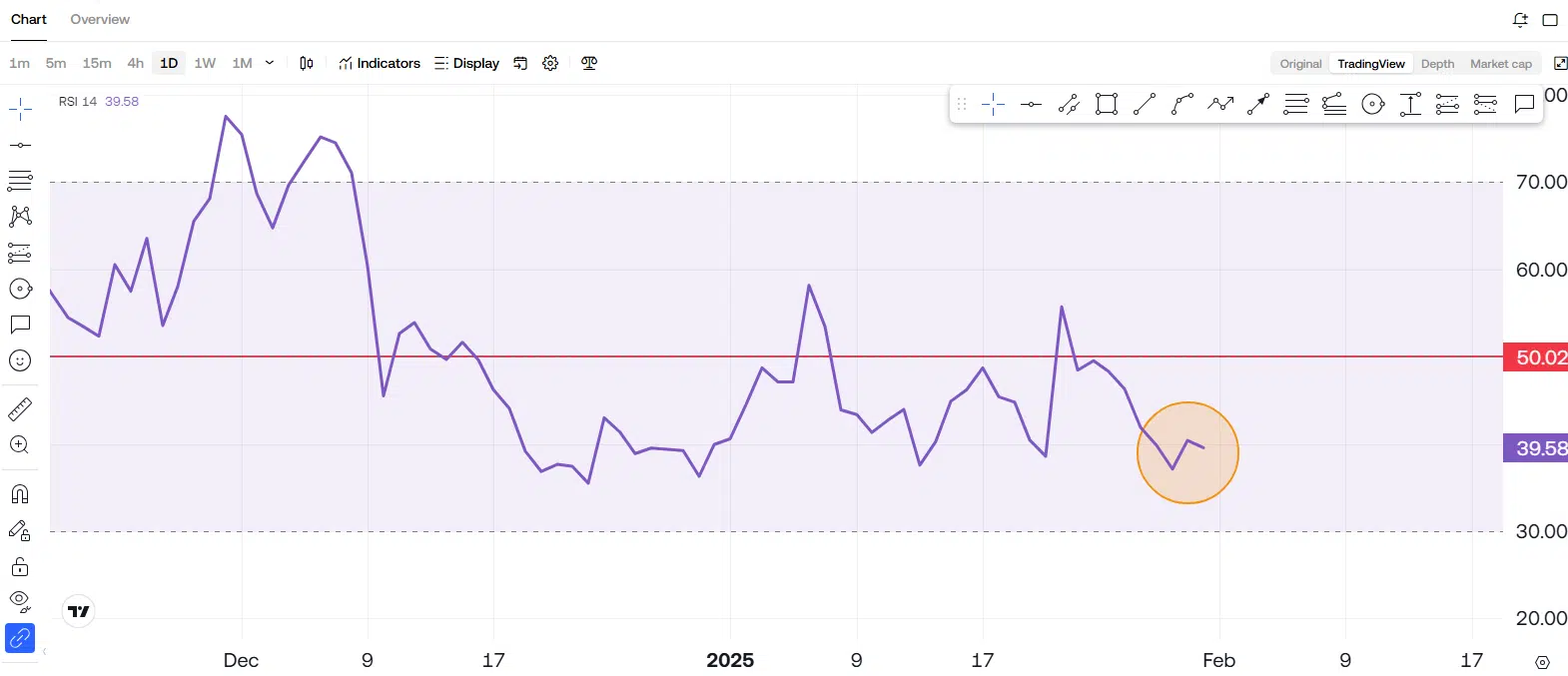The image size is (1568, 676).
Task: Click the 50.02 red horizontal line label
Action: (x=1536, y=357)
